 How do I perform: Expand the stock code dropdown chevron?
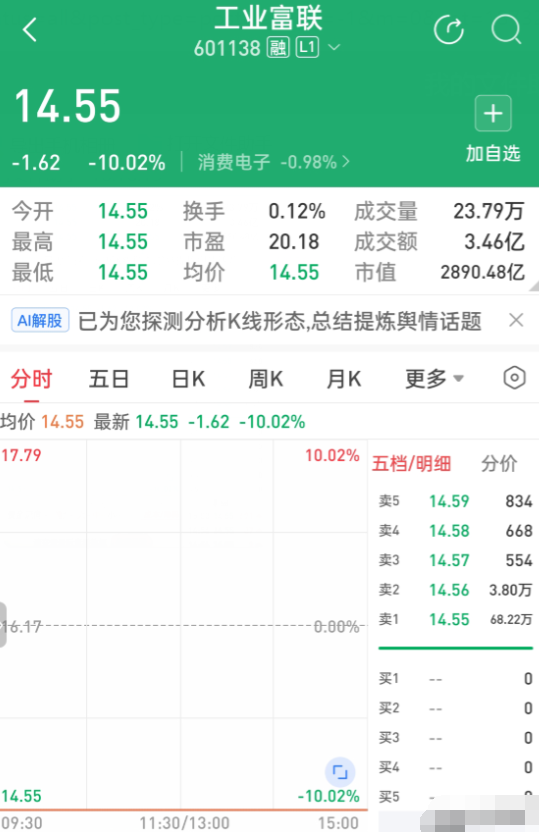(x=334, y=48)
